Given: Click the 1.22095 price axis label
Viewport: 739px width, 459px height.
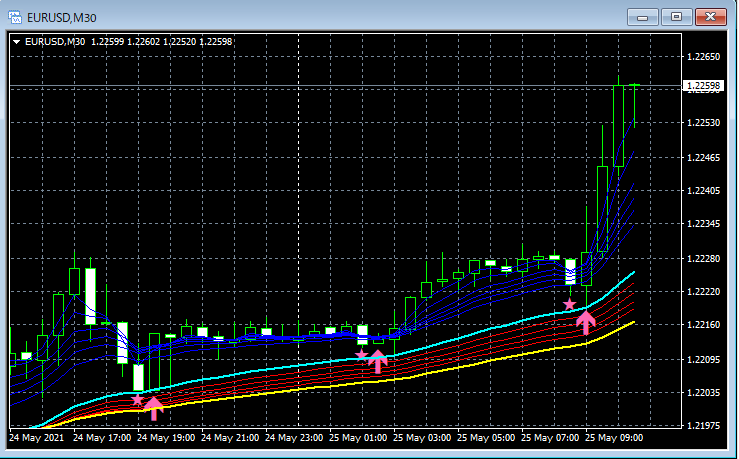Looking at the screenshot, I should pyautogui.click(x=704, y=360).
